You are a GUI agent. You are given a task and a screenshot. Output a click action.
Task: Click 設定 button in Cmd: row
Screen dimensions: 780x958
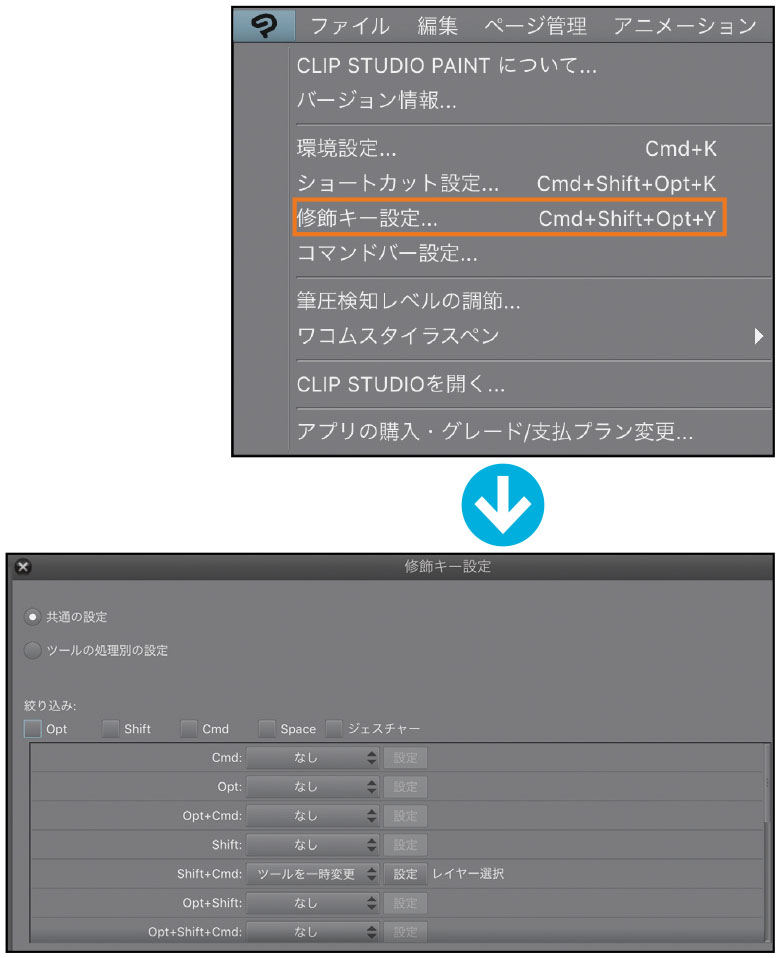(406, 758)
